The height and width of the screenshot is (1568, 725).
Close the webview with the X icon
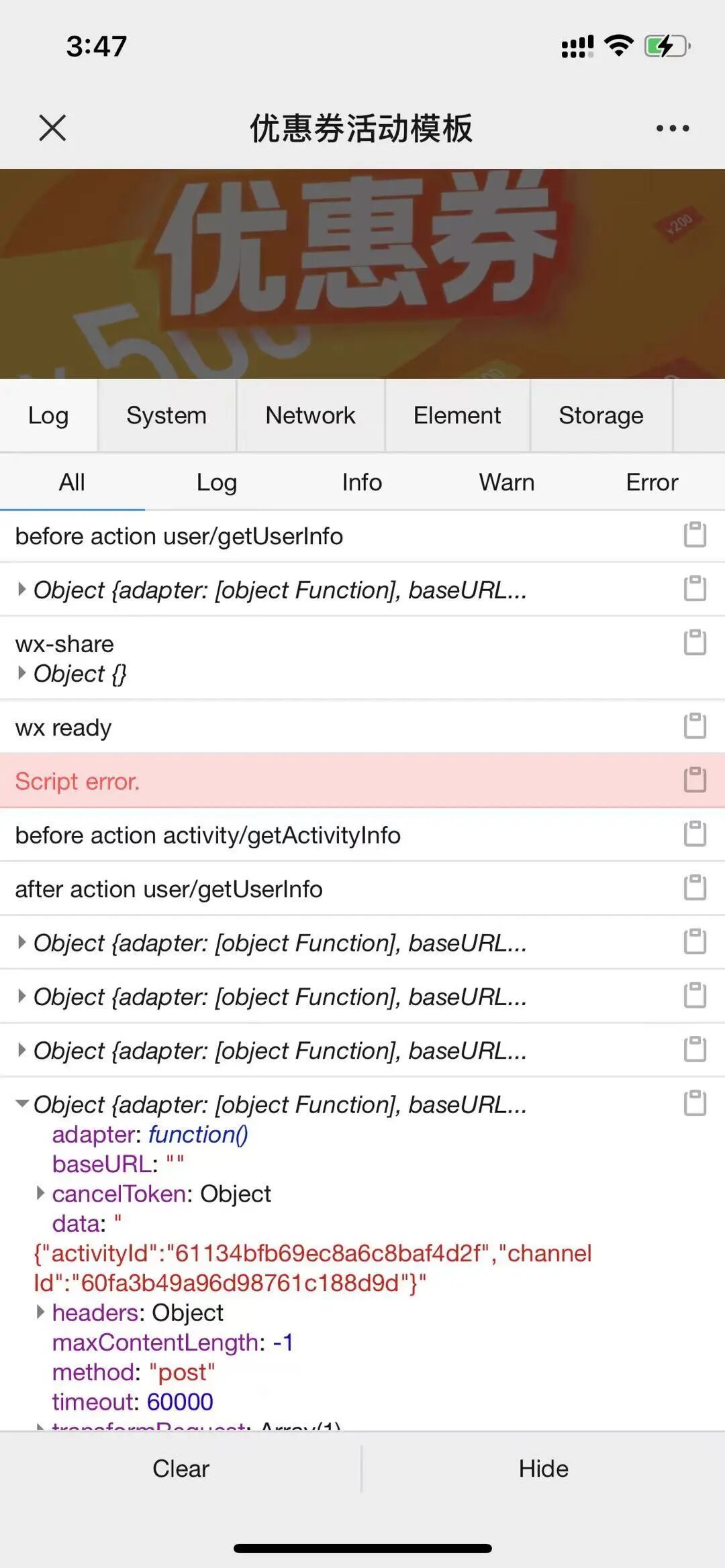[52, 127]
